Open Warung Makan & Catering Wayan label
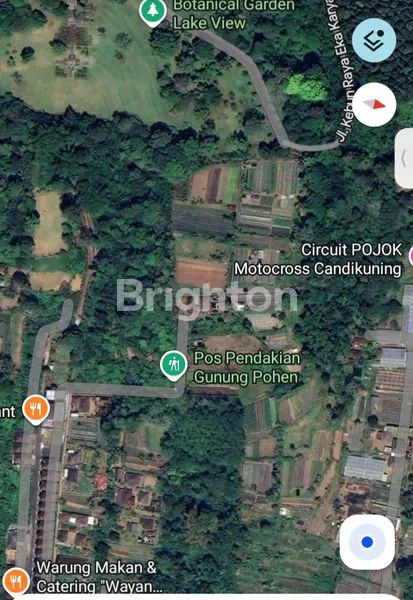 (x=99, y=577)
